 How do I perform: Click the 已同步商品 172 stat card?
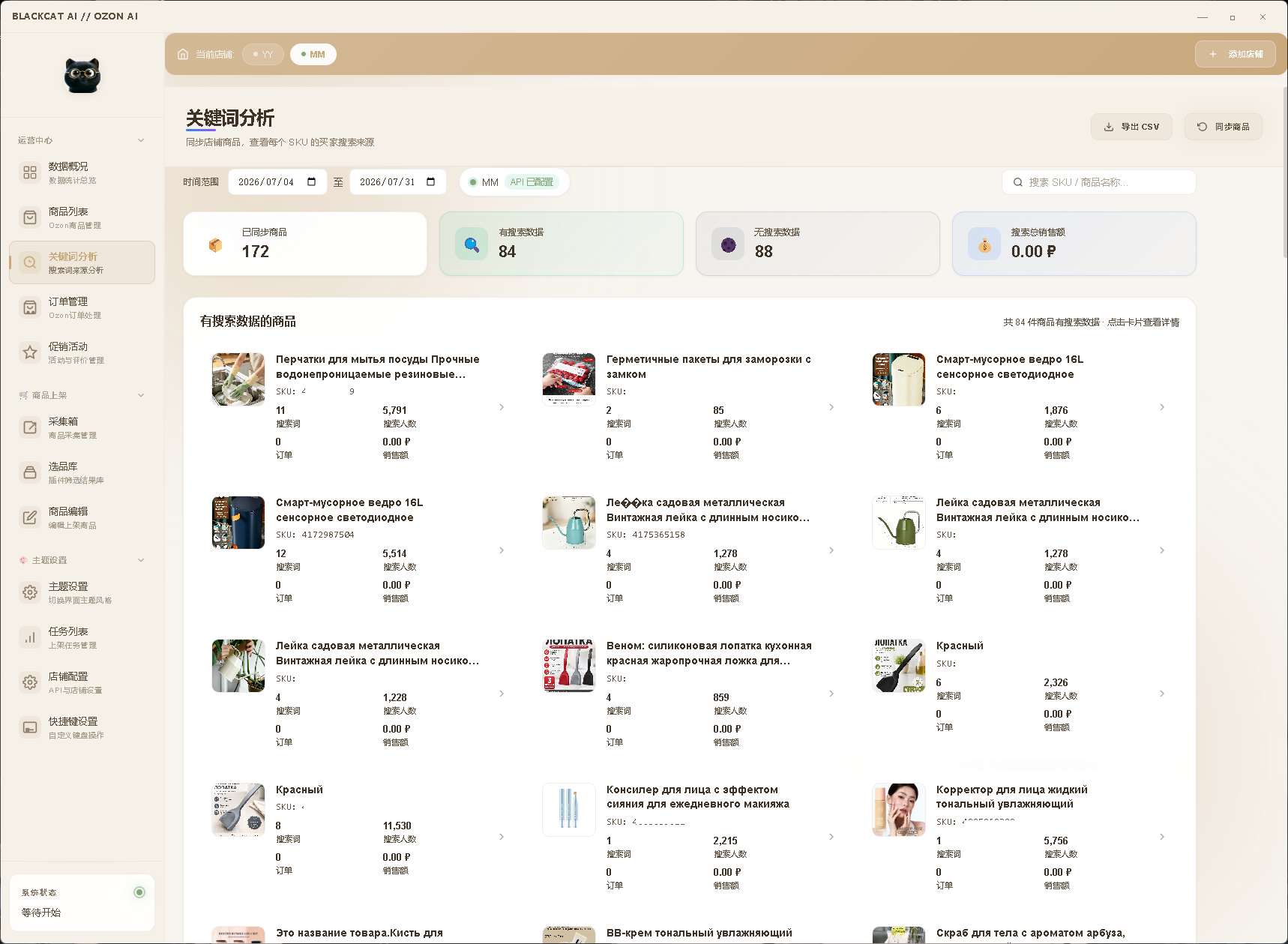tap(305, 244)
